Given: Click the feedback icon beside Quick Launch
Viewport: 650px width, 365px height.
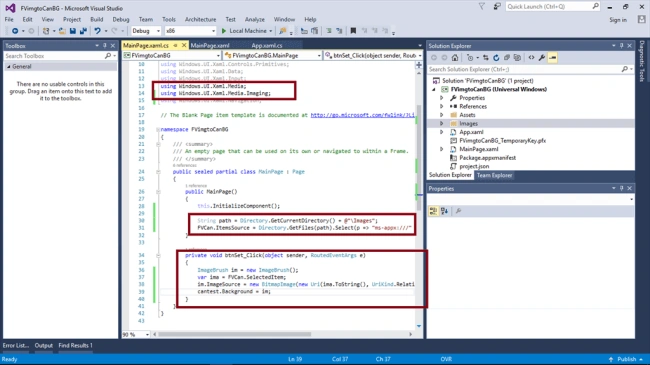Looking at the screenshot, I should pyautogui.click(x=497, y=6).
